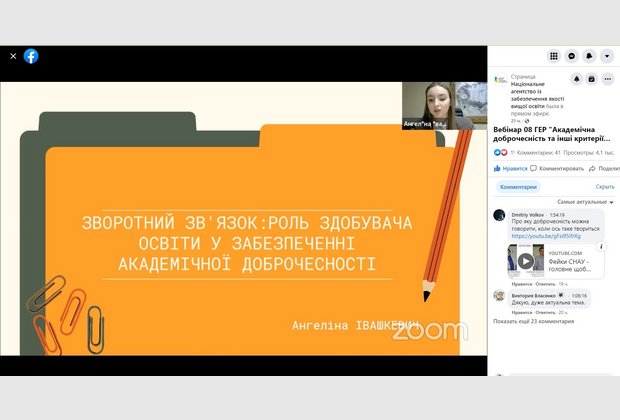
Task: Save the video with the bookmark icon
Action: click(x=593, y=79)
